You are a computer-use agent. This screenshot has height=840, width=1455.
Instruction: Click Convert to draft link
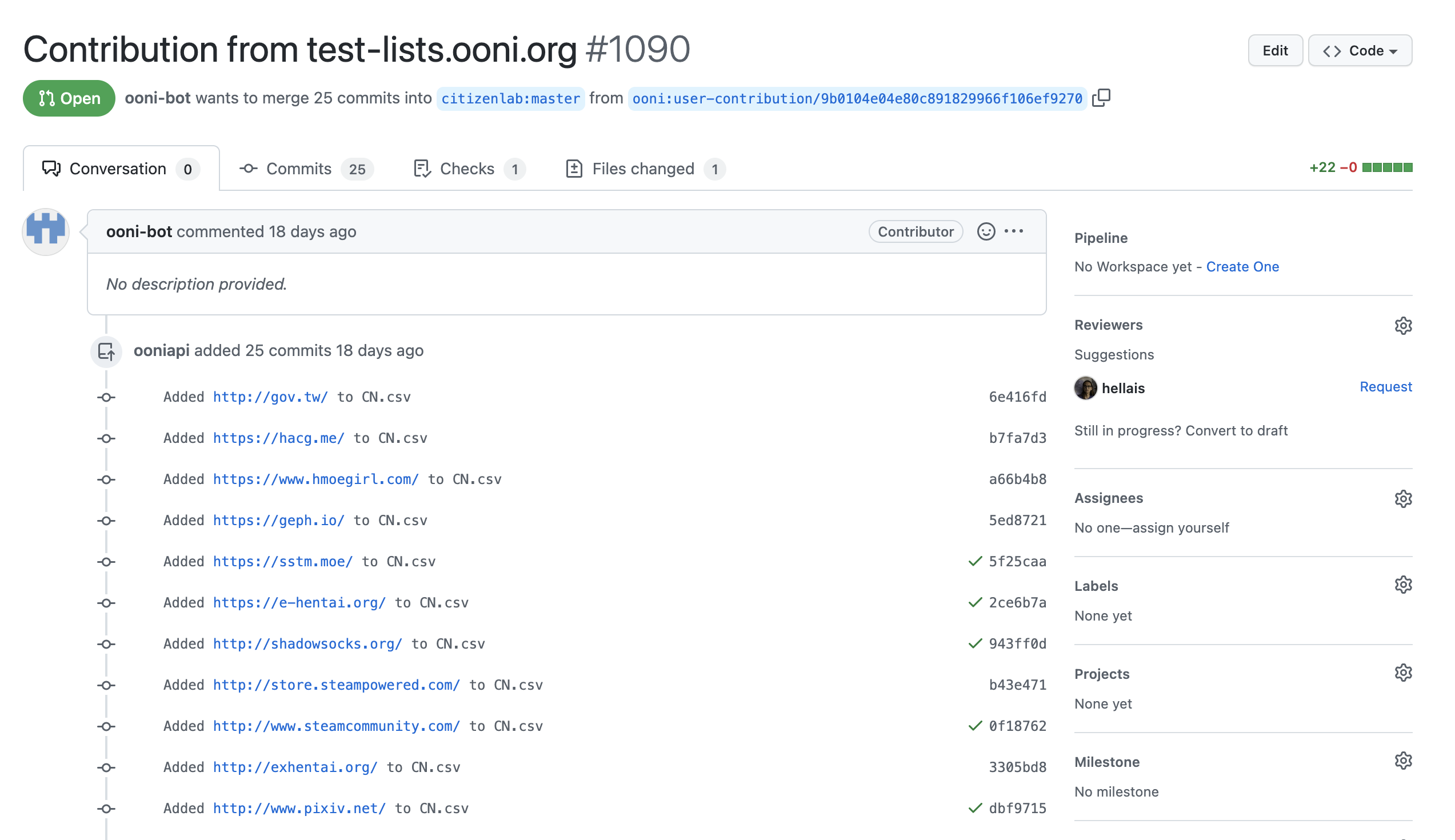(1236, 430)
